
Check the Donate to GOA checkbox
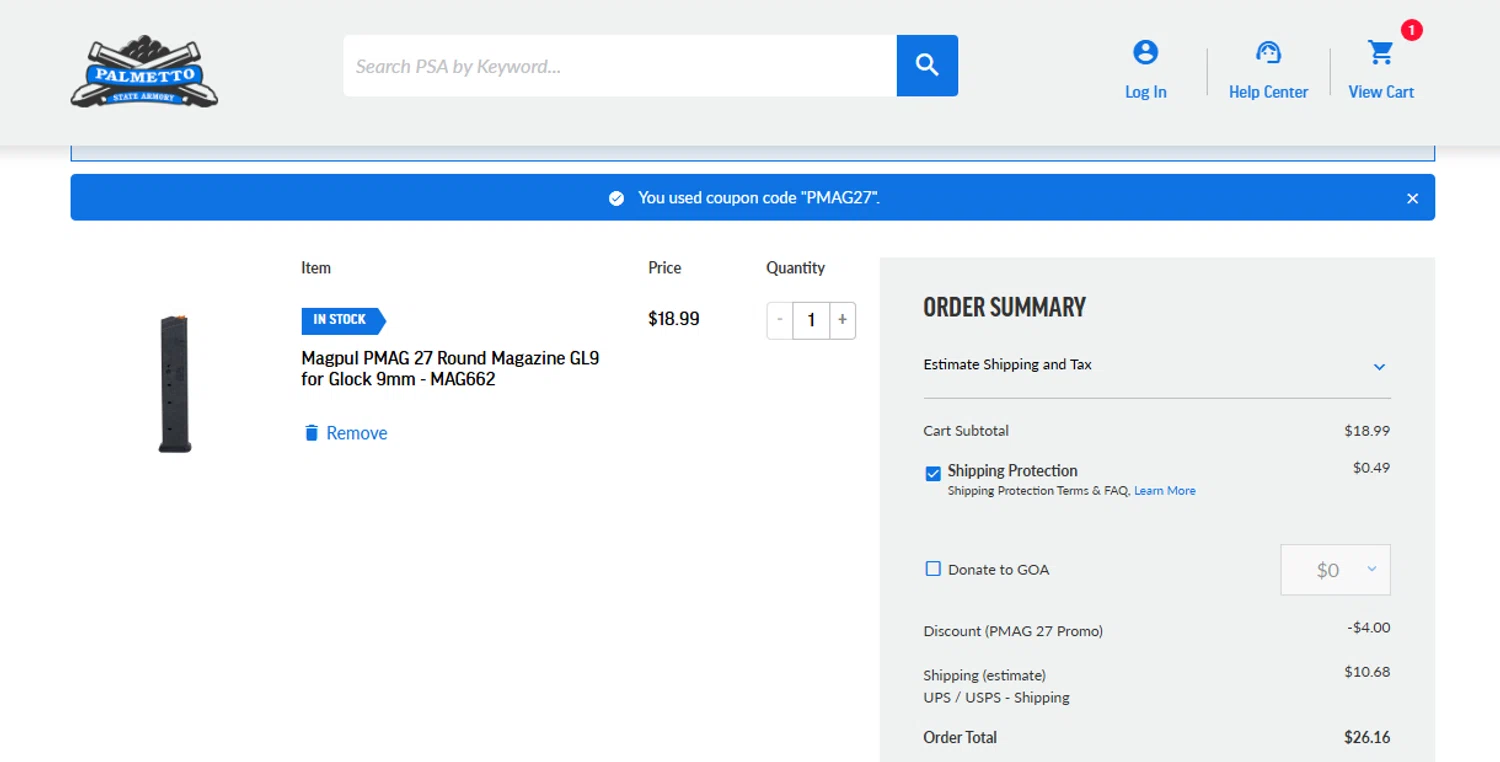[933, 569]
